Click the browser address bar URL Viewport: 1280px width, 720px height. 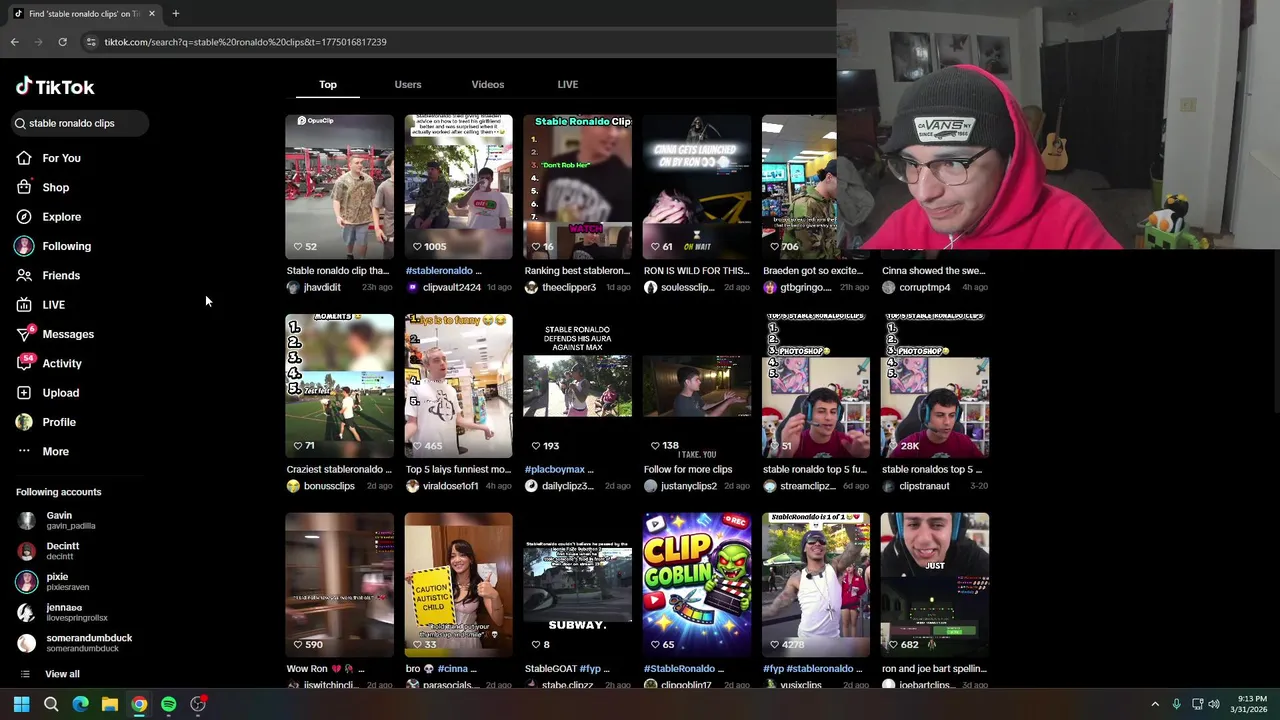click(246, 42)
